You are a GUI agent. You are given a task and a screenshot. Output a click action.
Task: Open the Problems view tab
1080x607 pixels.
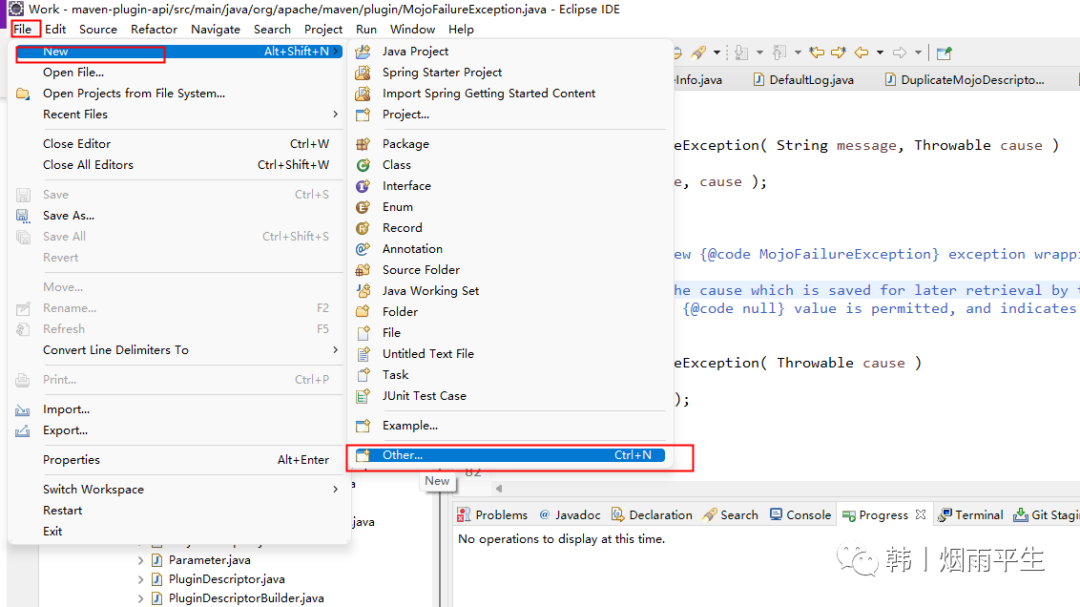pos(492,515)
